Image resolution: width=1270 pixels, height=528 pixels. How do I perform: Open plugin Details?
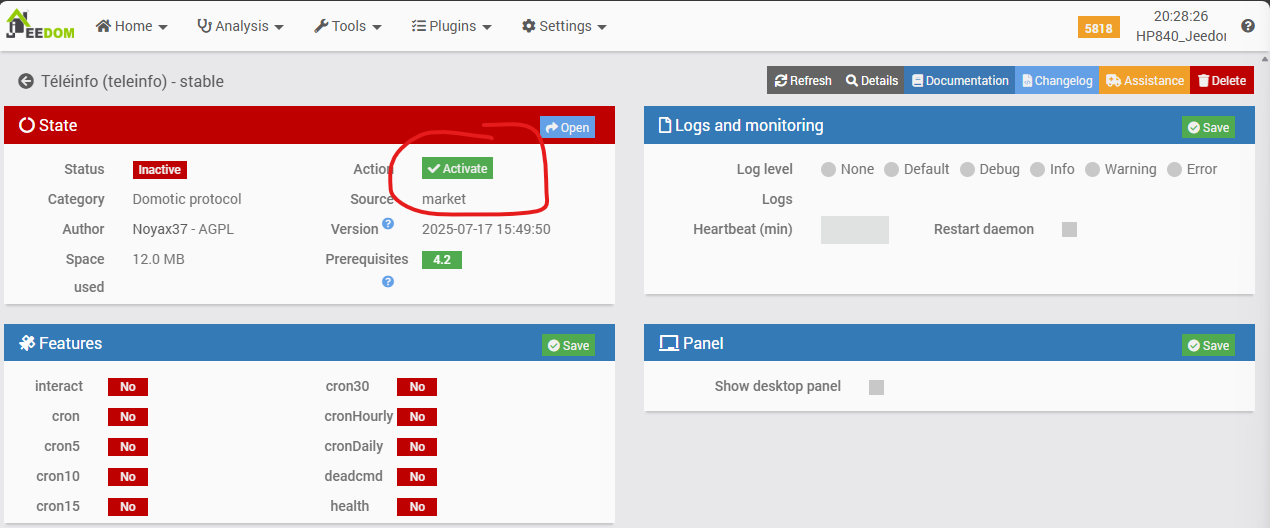(x=871, y=81)
